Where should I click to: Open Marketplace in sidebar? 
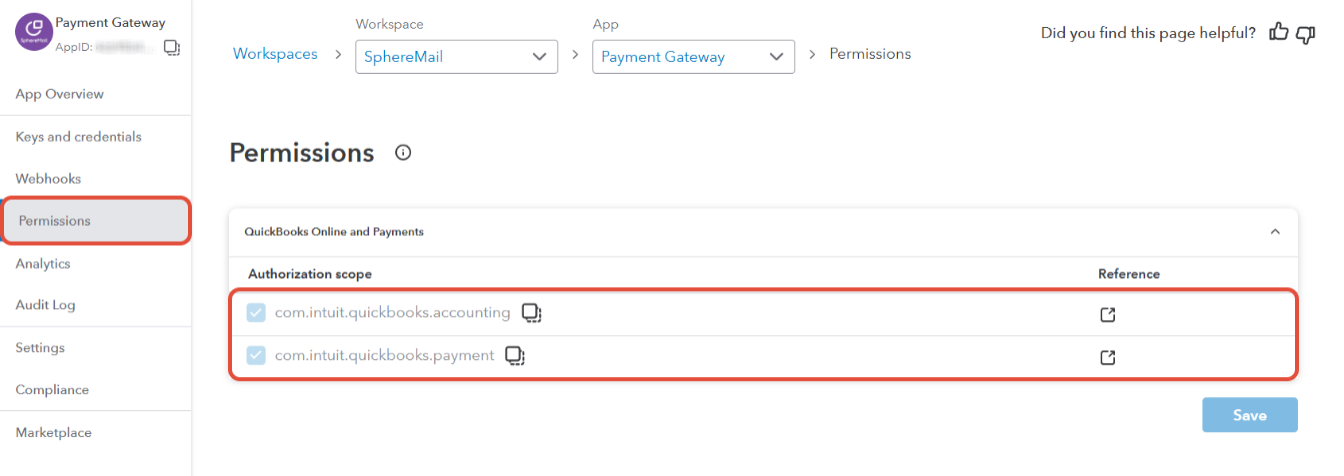[x=53, y=433]
